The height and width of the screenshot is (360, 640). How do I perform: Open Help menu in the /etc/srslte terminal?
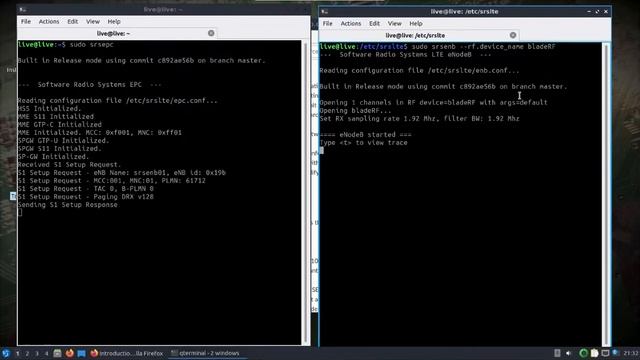[416, 24]
